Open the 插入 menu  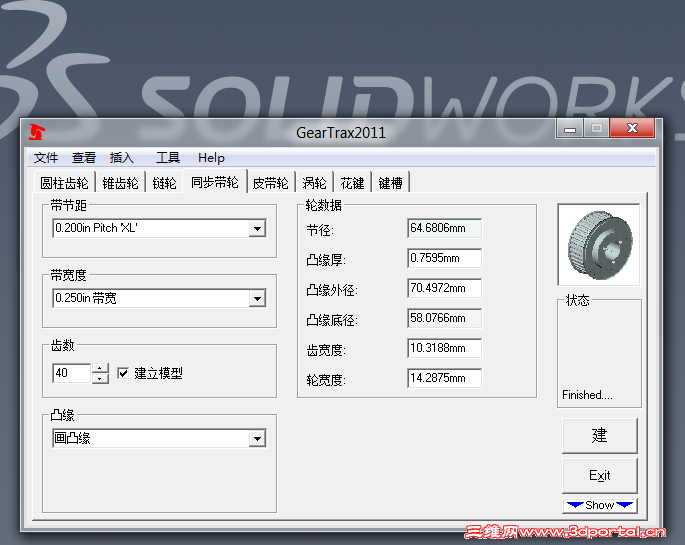121,158
